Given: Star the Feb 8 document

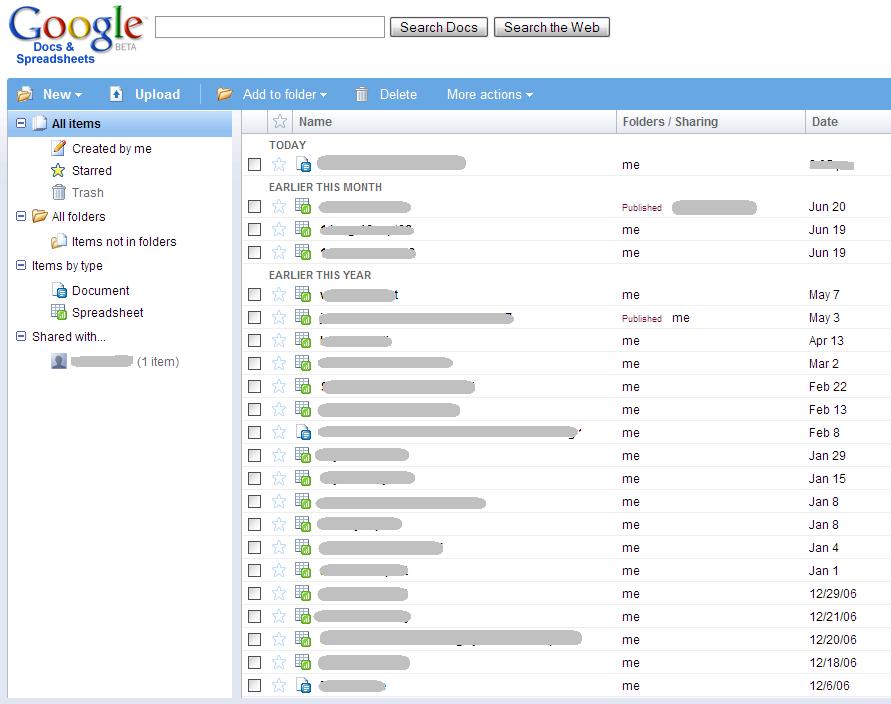Looking at the screenshot, I should (x=279, y=432).
